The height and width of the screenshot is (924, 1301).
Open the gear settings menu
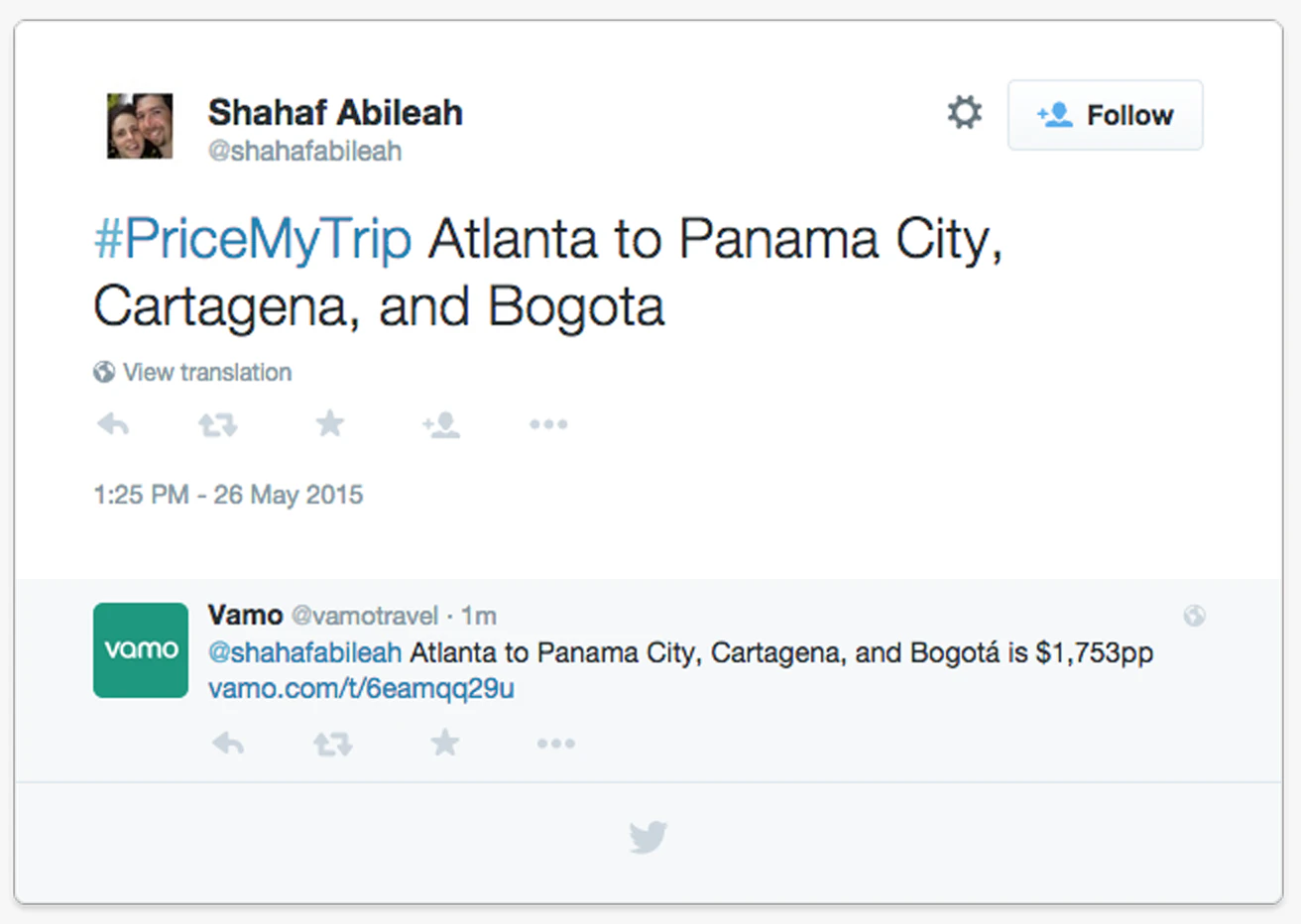point(964,113)
